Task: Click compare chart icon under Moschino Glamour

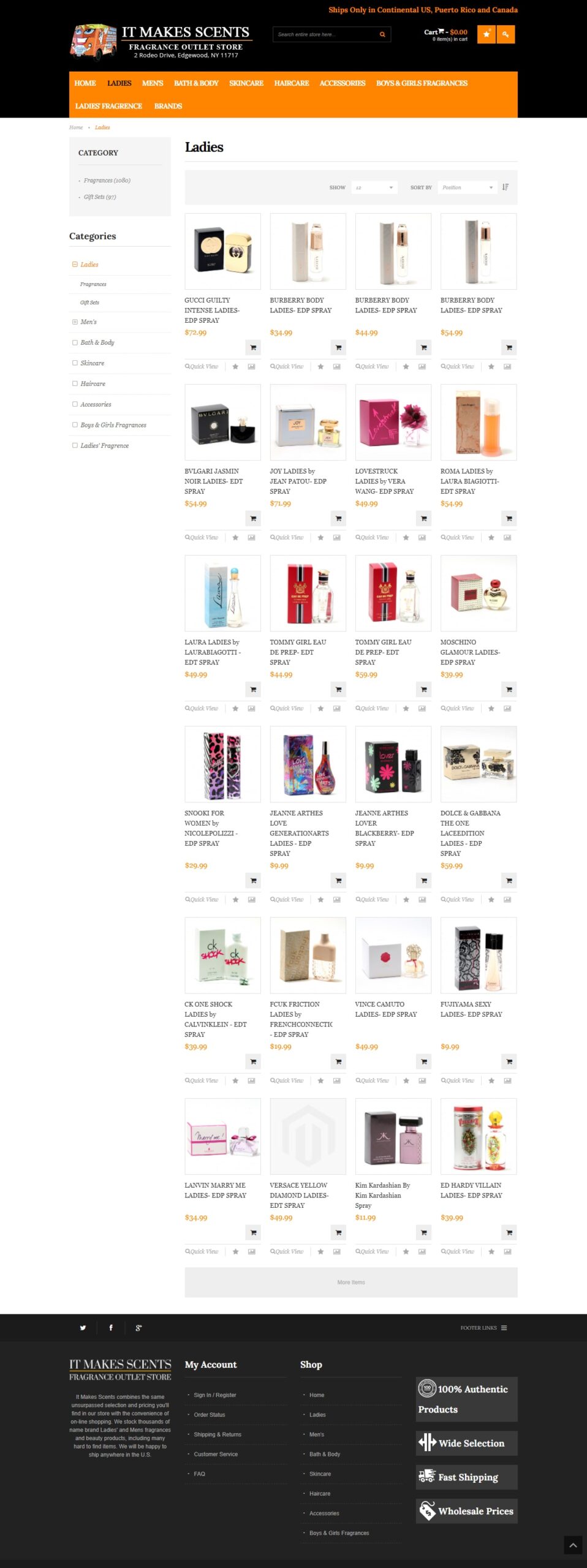Action: [507, 708]
